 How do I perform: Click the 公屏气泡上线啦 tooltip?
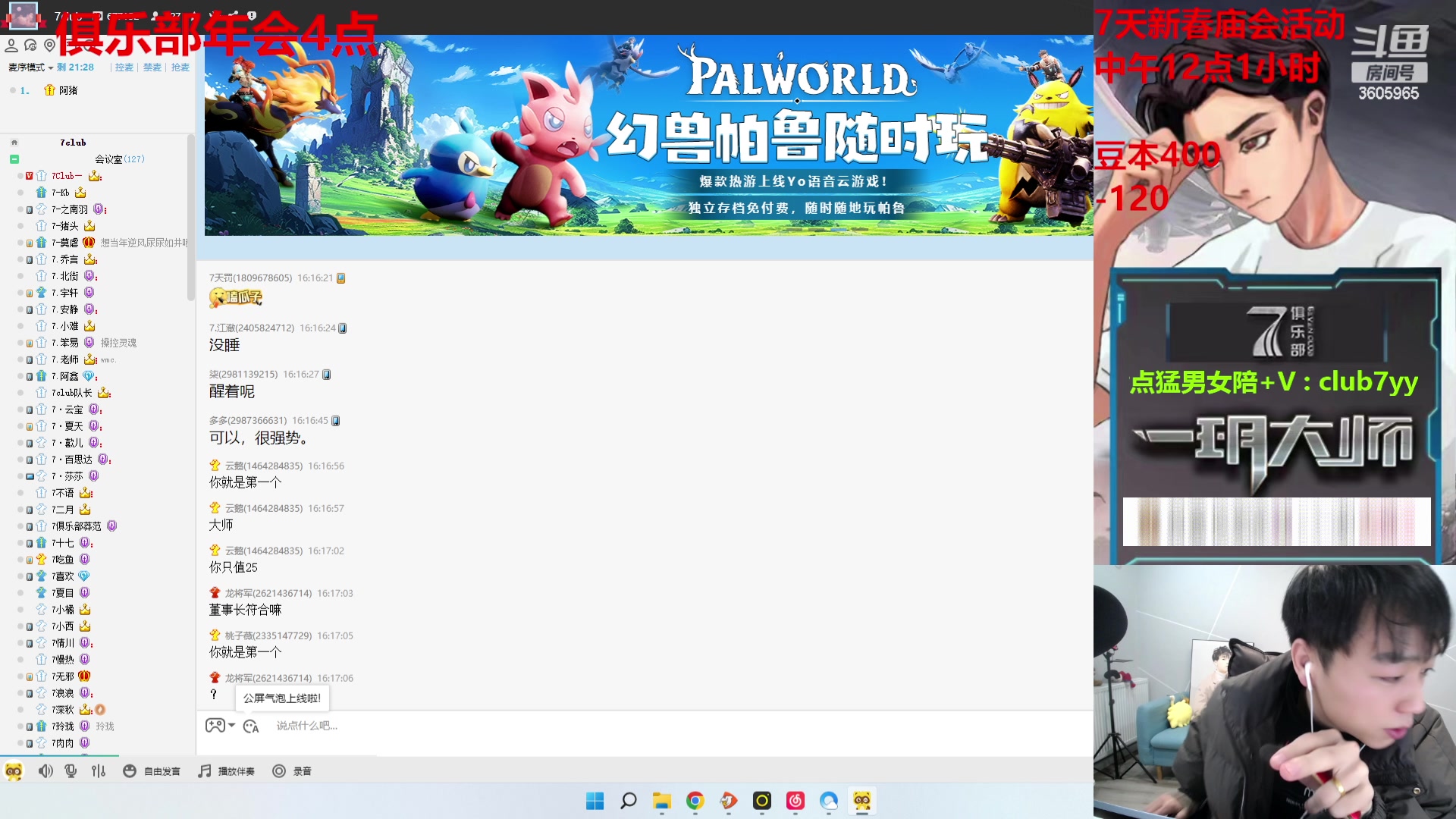coord(282,698)
